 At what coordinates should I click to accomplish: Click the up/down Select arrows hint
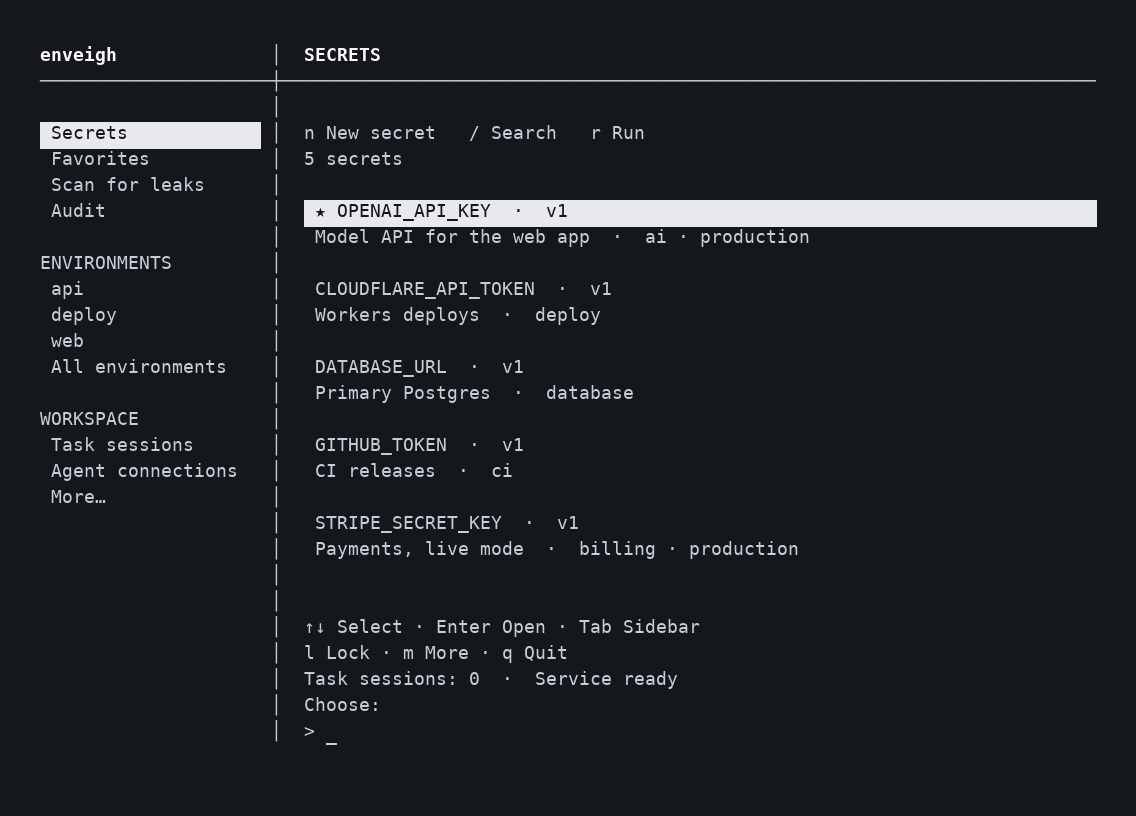coord(353,628)
